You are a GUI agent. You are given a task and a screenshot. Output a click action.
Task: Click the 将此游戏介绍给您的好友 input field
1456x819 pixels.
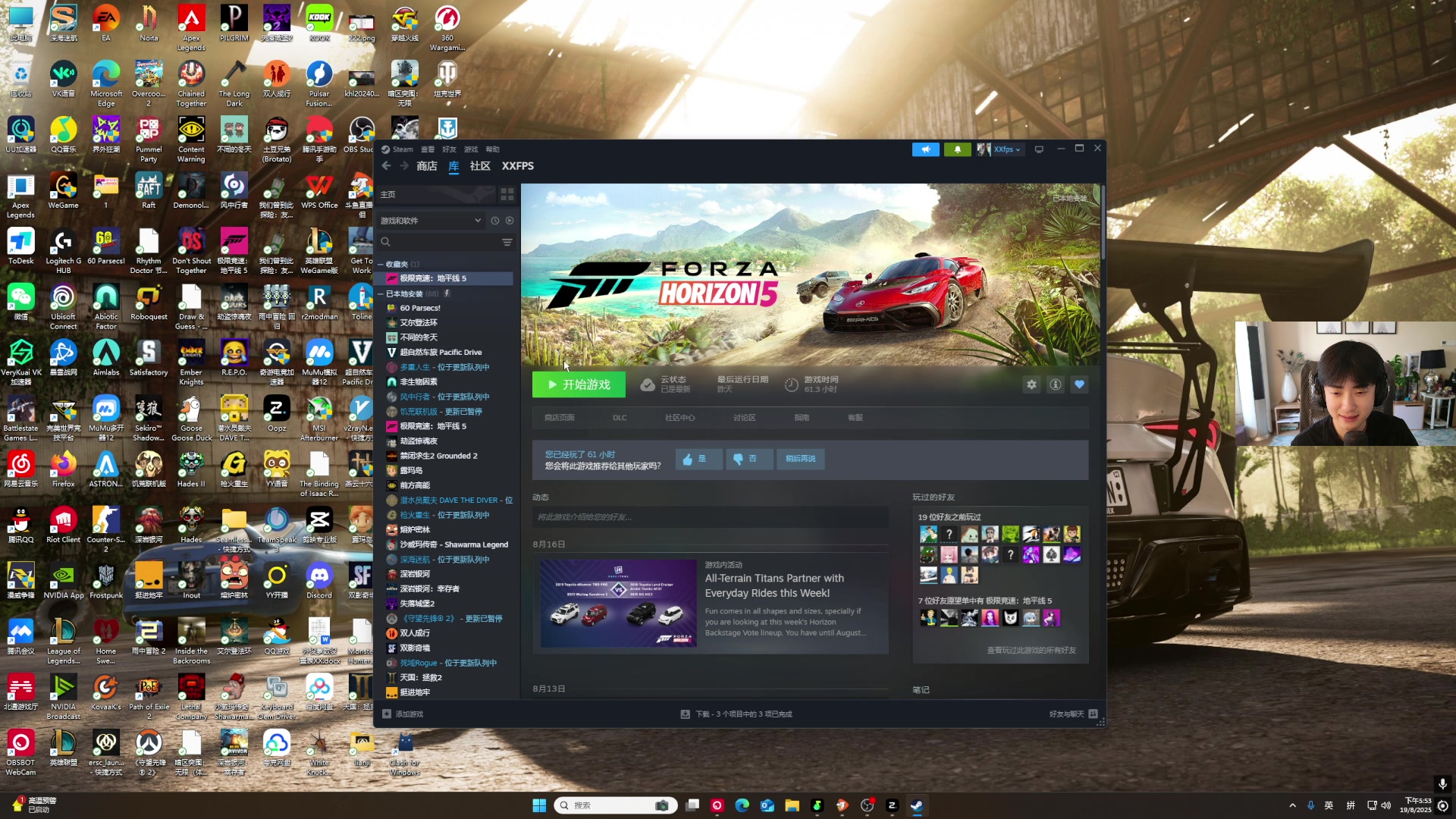click(710, 517)
